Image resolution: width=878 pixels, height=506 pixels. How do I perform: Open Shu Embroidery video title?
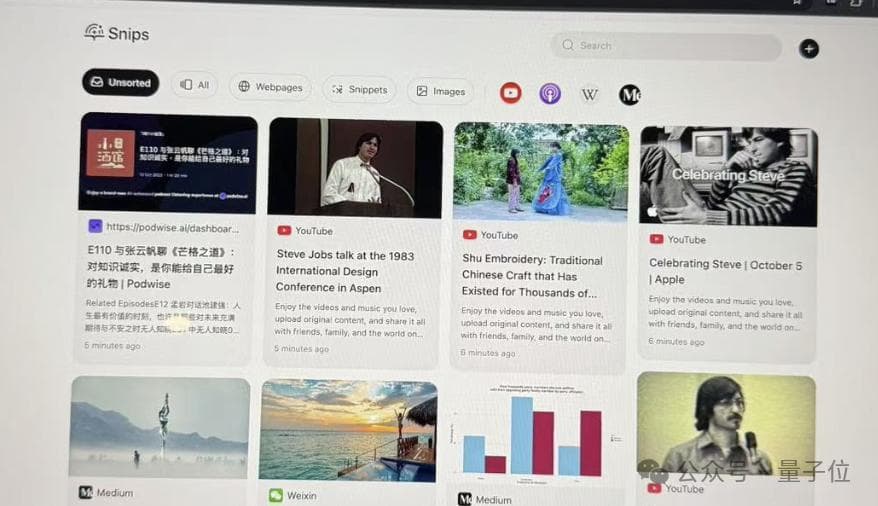(532, 276)
